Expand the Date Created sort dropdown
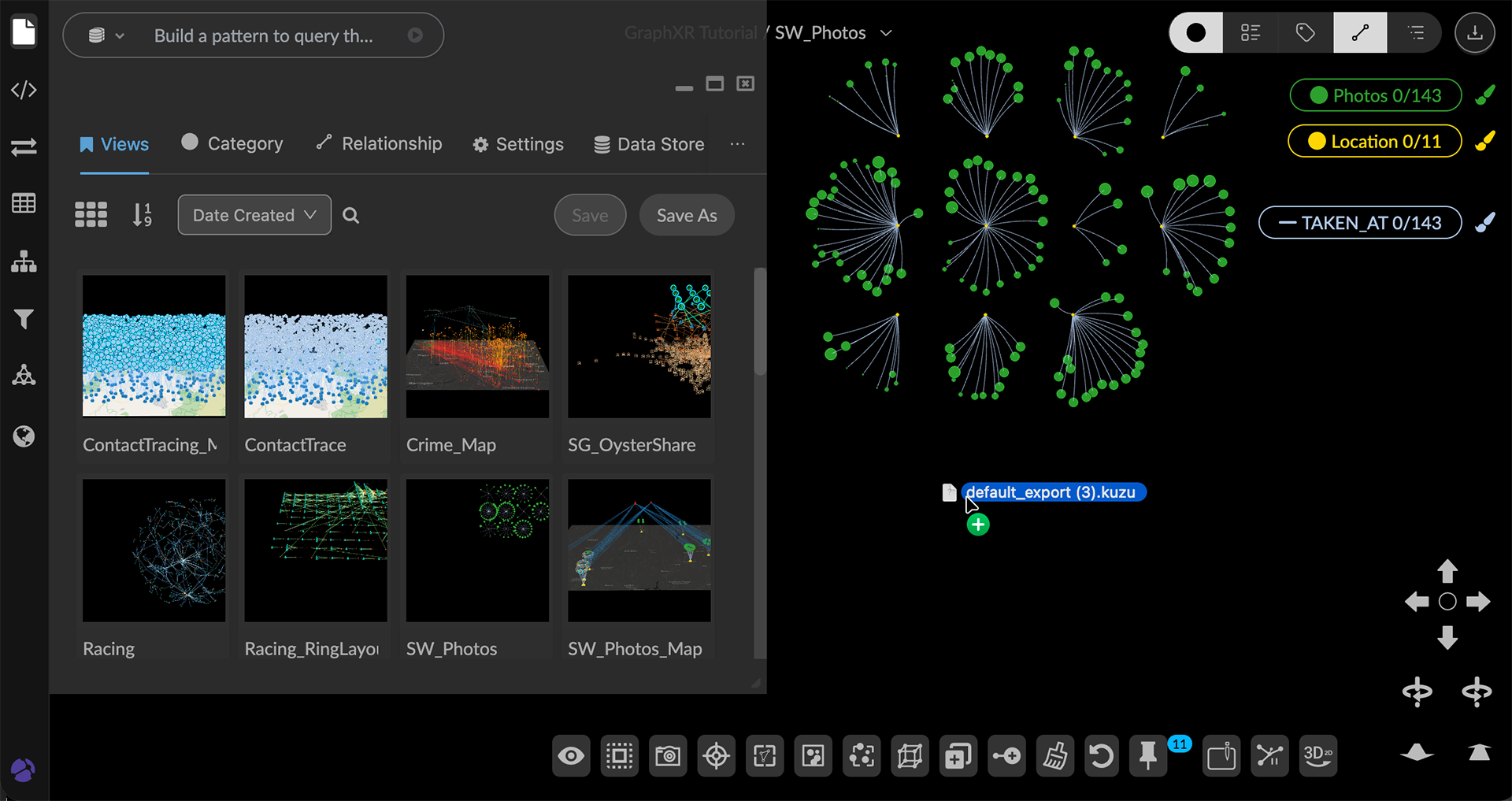This screenshot has width=1512, height=801. click(254, 215)
